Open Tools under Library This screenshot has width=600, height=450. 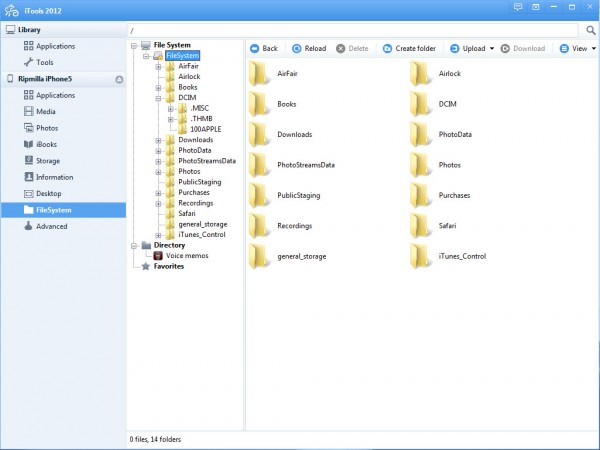pos(39,62)
